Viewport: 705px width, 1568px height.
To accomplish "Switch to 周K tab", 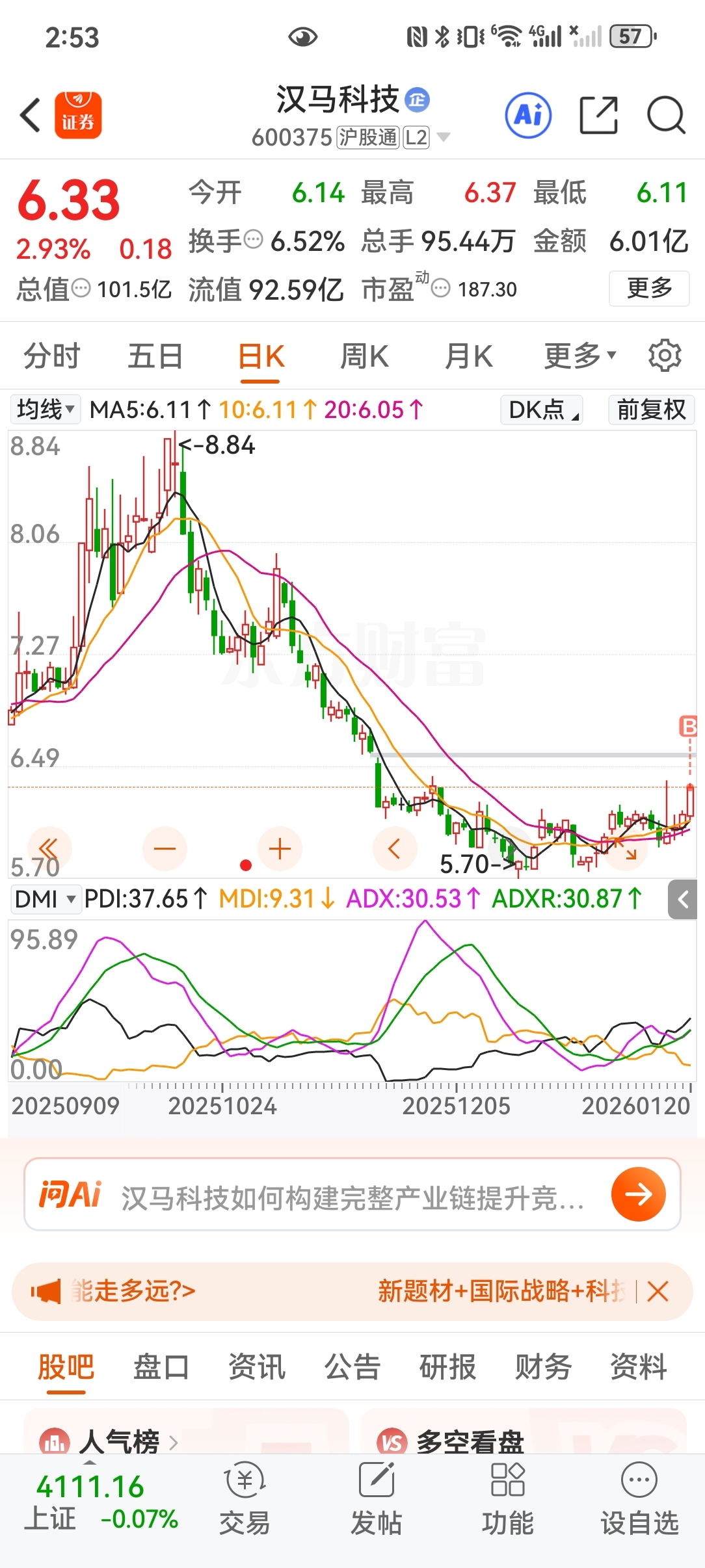I will coord(364,356).
